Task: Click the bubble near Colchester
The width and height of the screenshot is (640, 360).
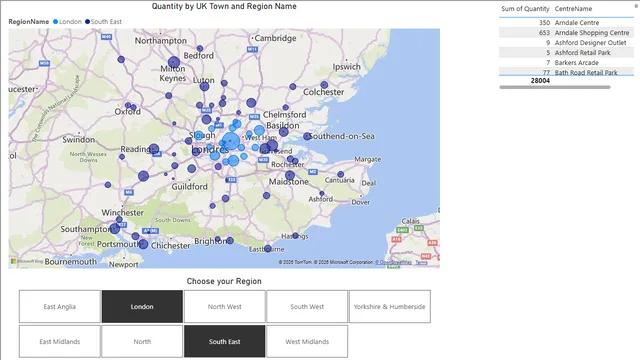Action: click(324, 85)
